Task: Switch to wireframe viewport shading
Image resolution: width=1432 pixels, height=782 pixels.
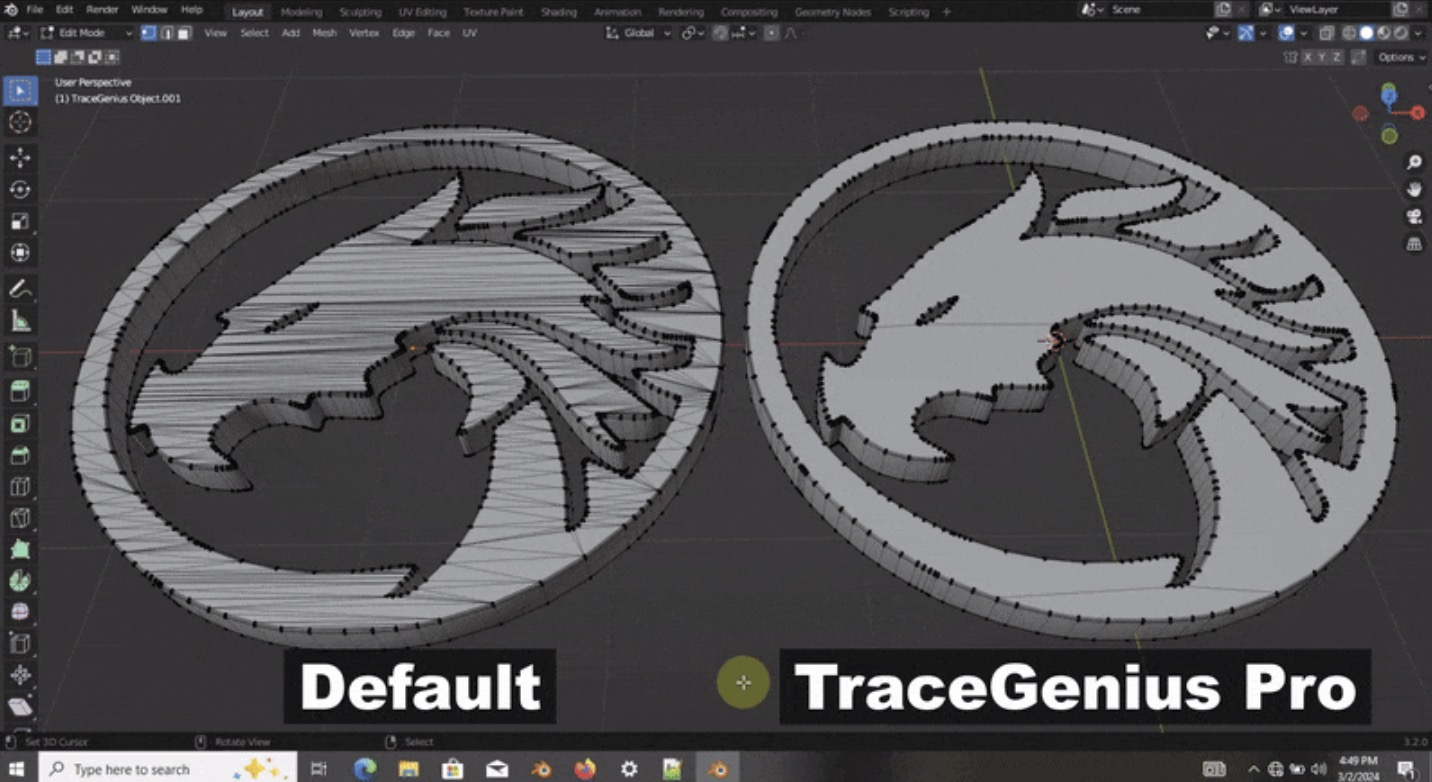Action: 1349,33
